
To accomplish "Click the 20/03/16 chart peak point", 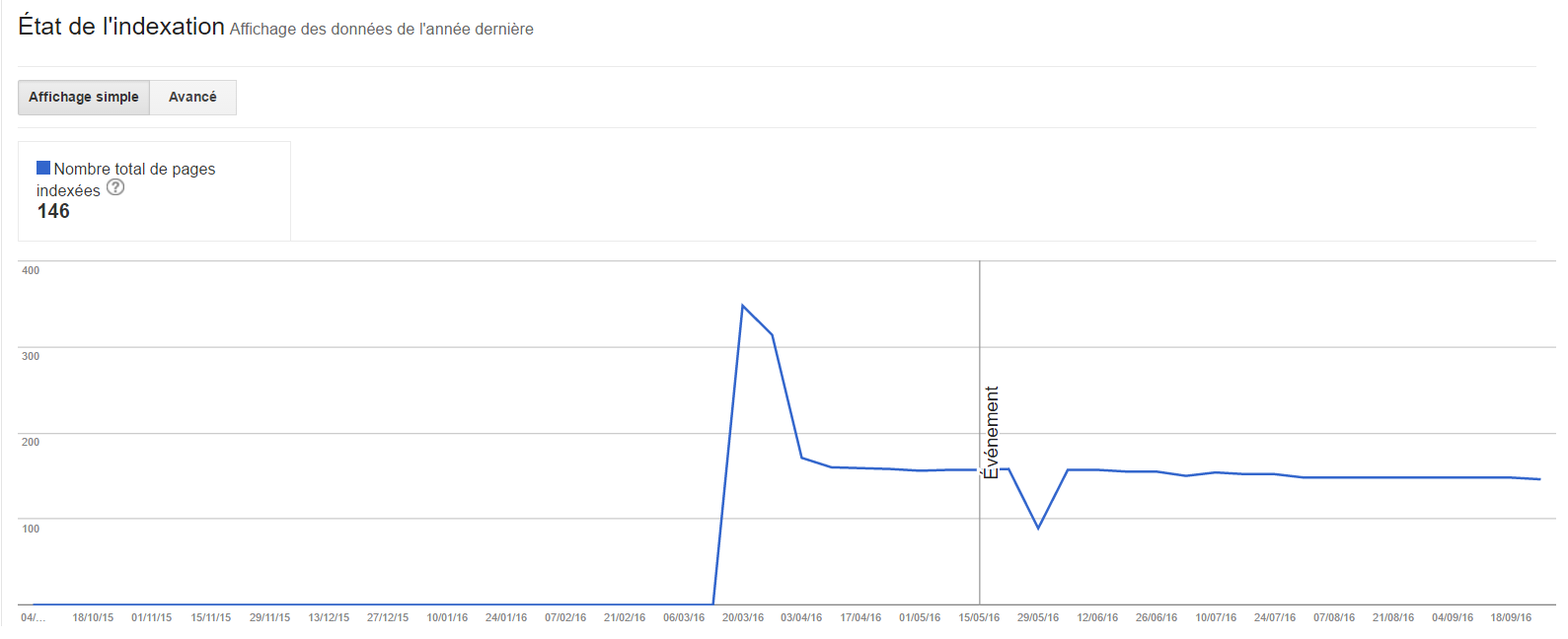I will [742, 306].
